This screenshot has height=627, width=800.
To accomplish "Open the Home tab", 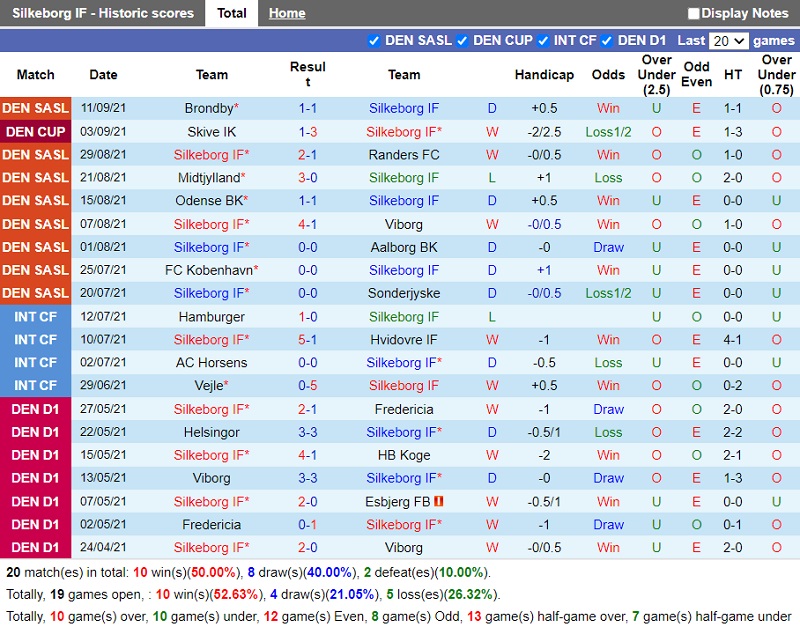I will point(287,13).
